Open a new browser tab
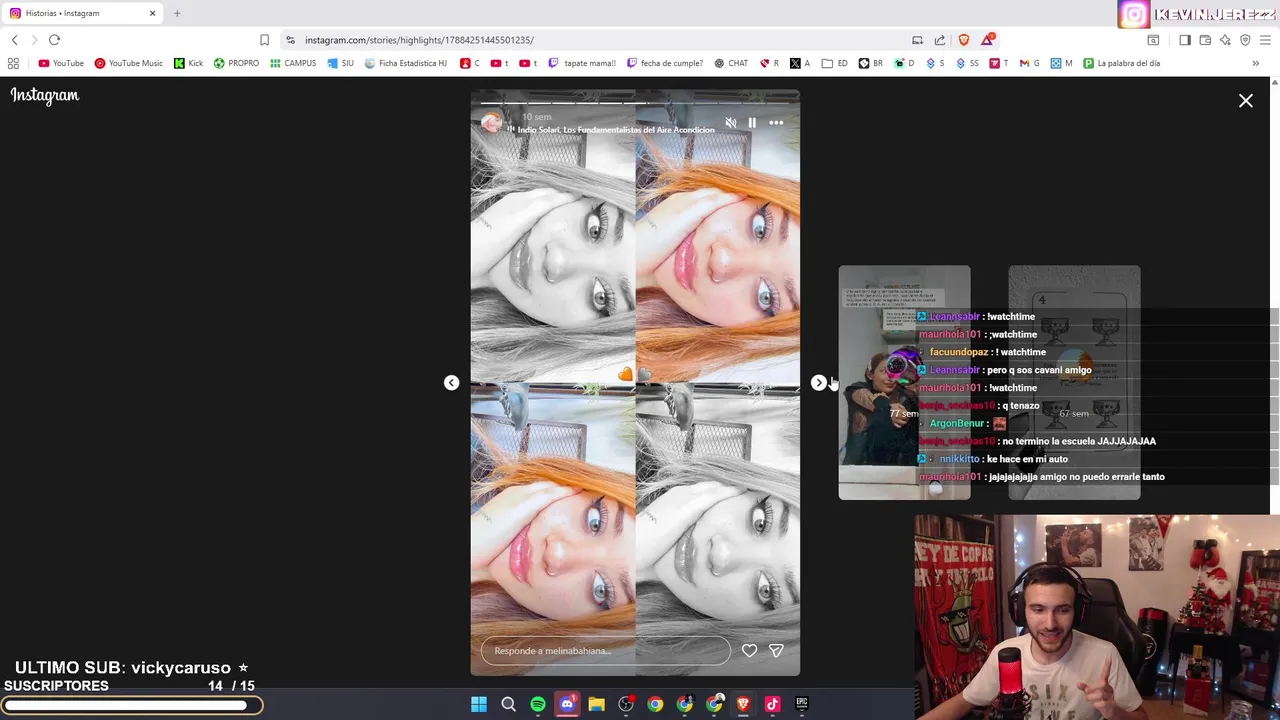 click(x=177, y=13)
